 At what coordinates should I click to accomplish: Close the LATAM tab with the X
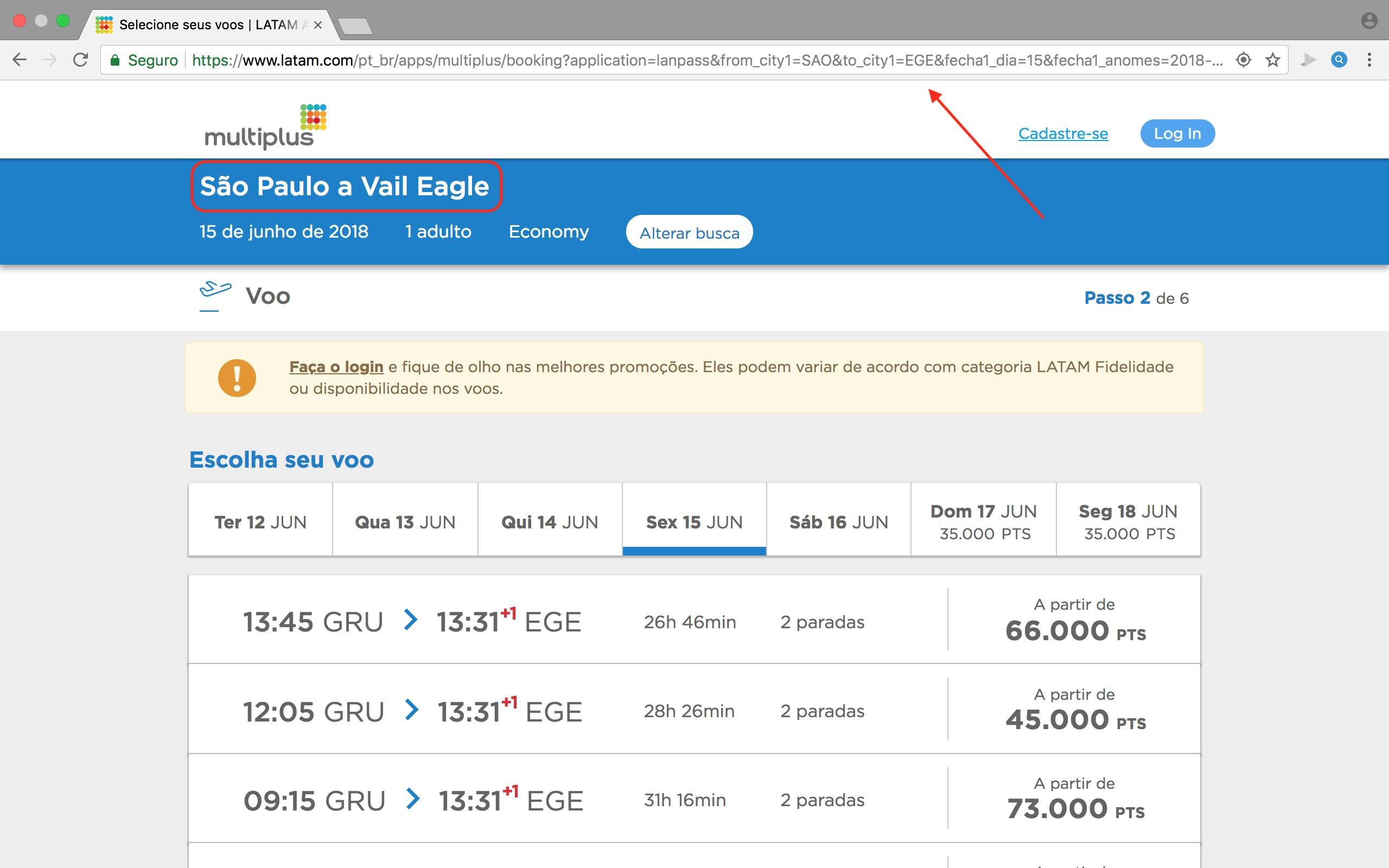point(318,25)
